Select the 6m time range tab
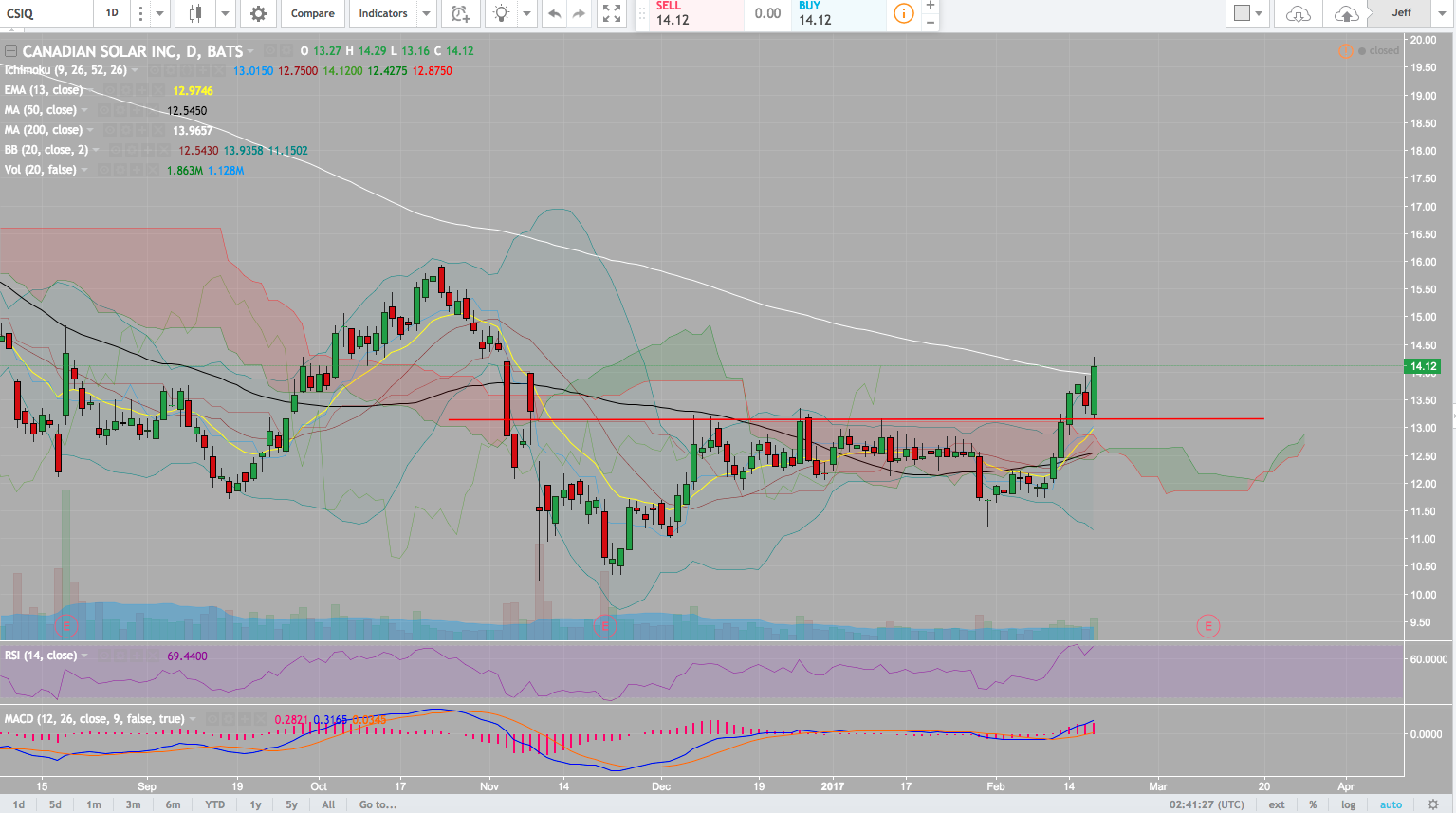This screenshot has width=1456, height=813. tap(173, 804)
